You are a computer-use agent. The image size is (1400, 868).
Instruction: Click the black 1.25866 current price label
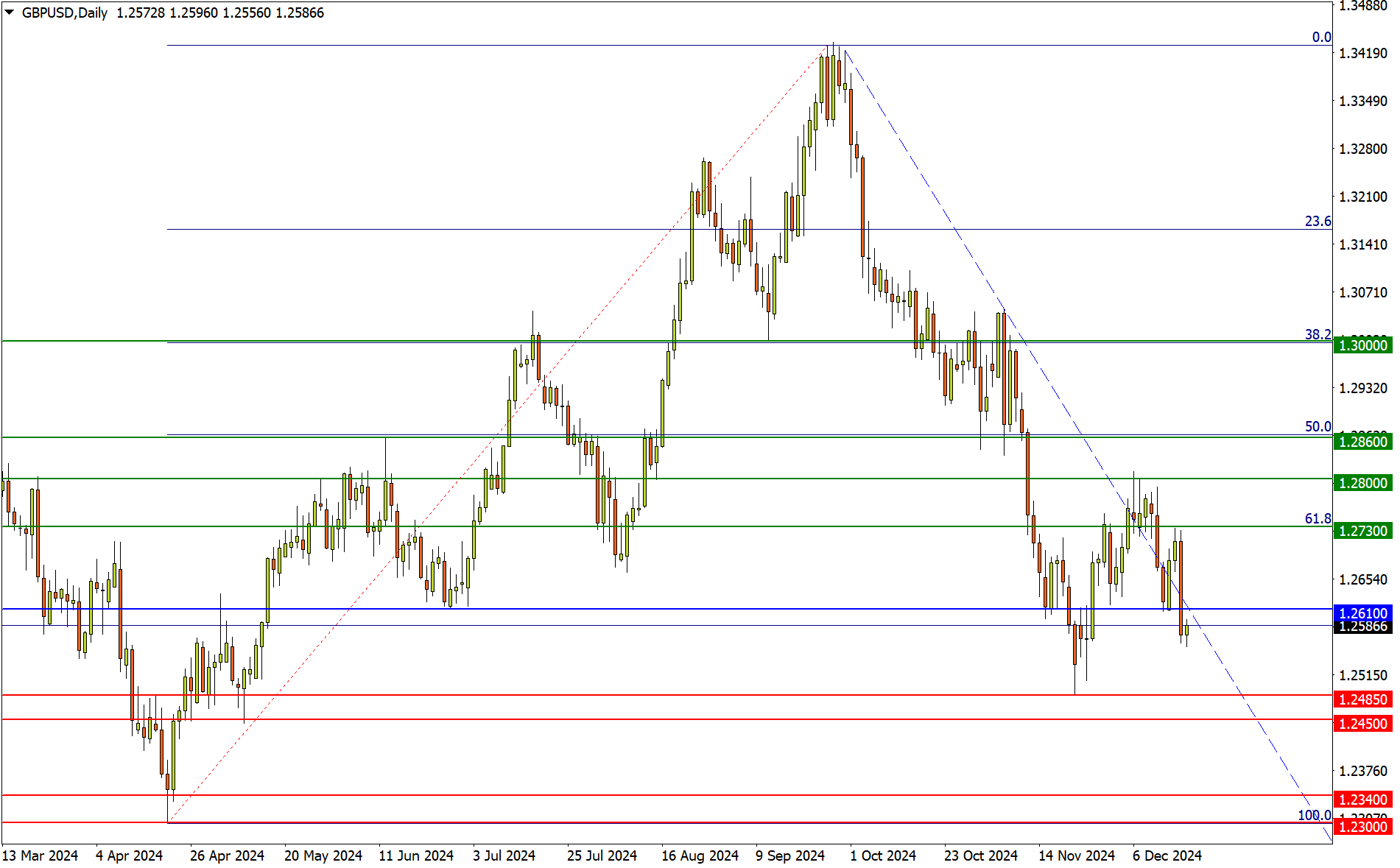pos(1362,627)
